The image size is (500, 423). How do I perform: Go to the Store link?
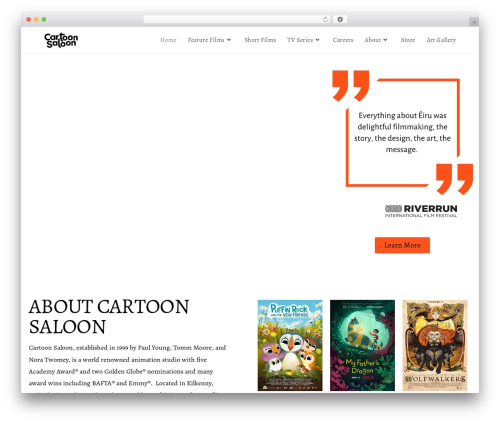click(408, 40)
